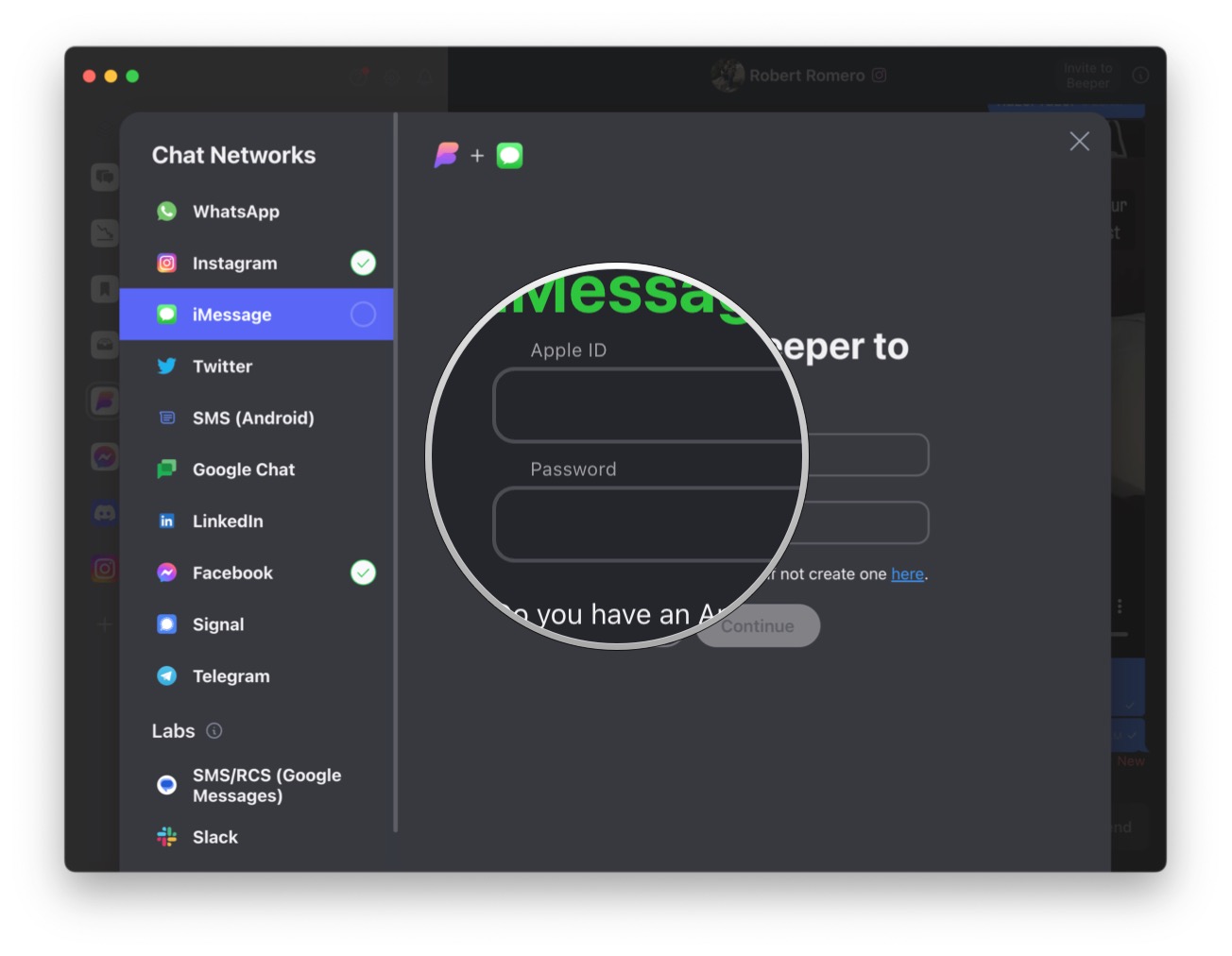This screenshot has width=1232, height=956.
Task: Click Invite to Beeper in background window
Action: point(1087,76)
